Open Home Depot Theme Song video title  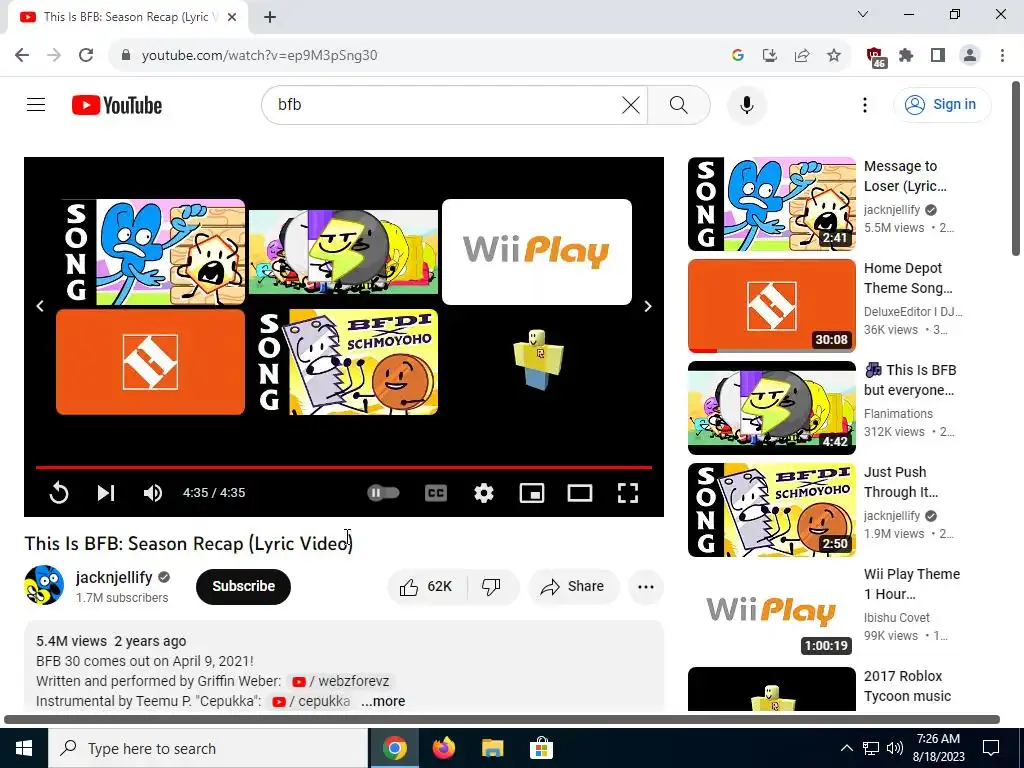[908, 278]
